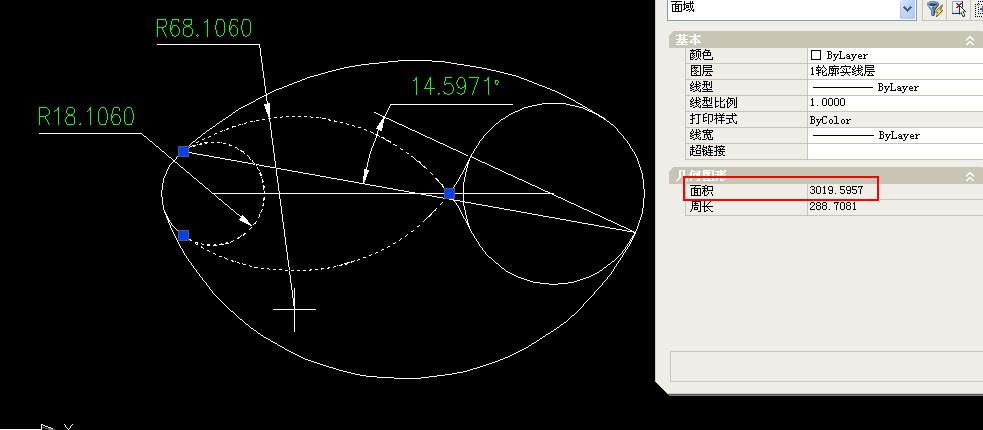Click the 线型 ByLayer value cell
Viewport: 983px width, 430px height.
click(x=895, y=87)
